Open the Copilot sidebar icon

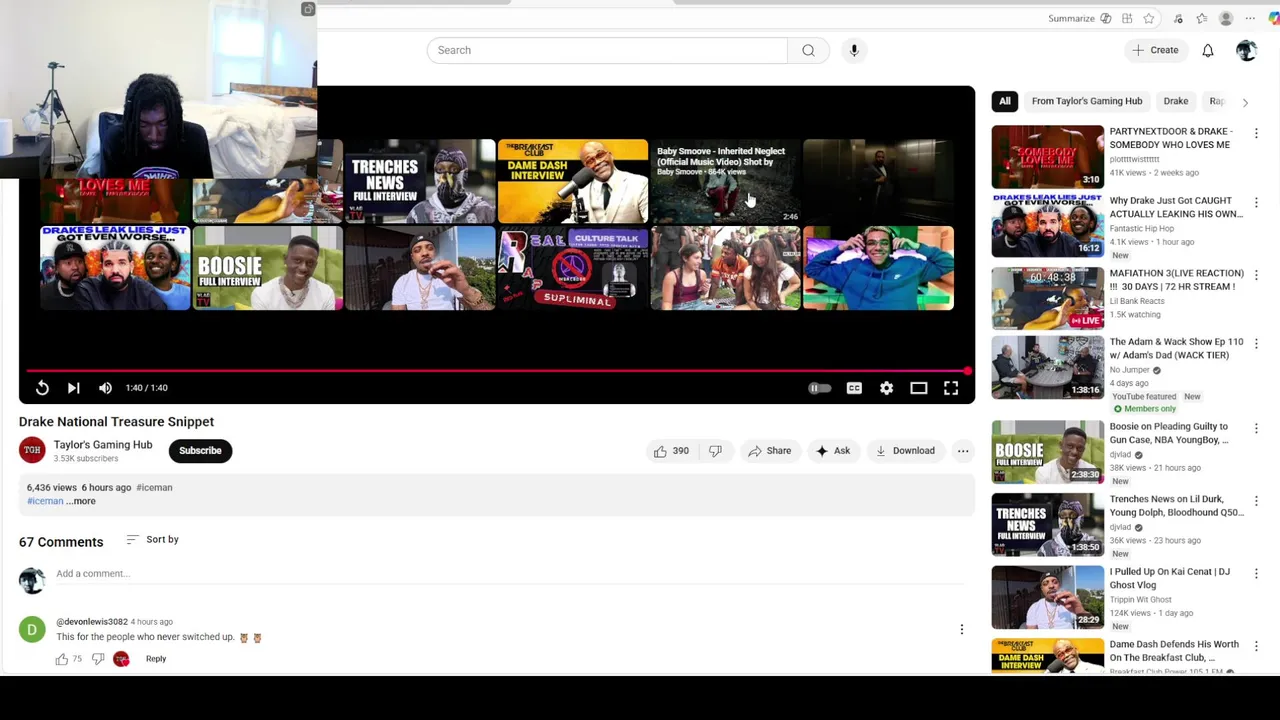coord(1273,18)
